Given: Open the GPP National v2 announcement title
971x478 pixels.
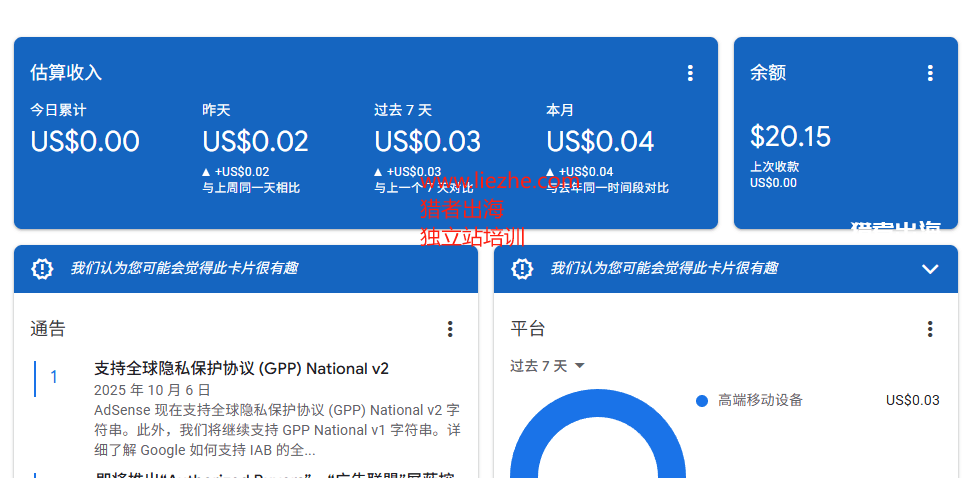Looking at the screenshot, I should [x=241, y=368].
